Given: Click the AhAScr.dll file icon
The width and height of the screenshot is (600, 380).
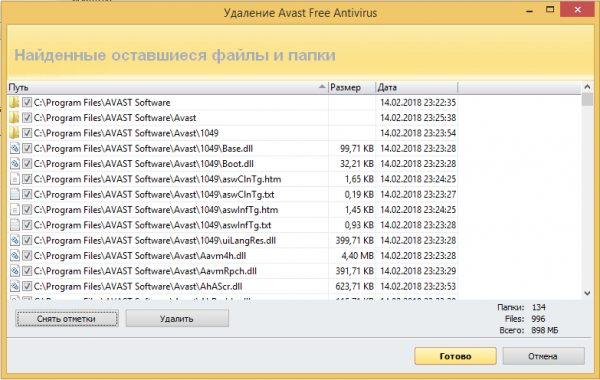Looking at the screenshot, I should tap(15, 286).
